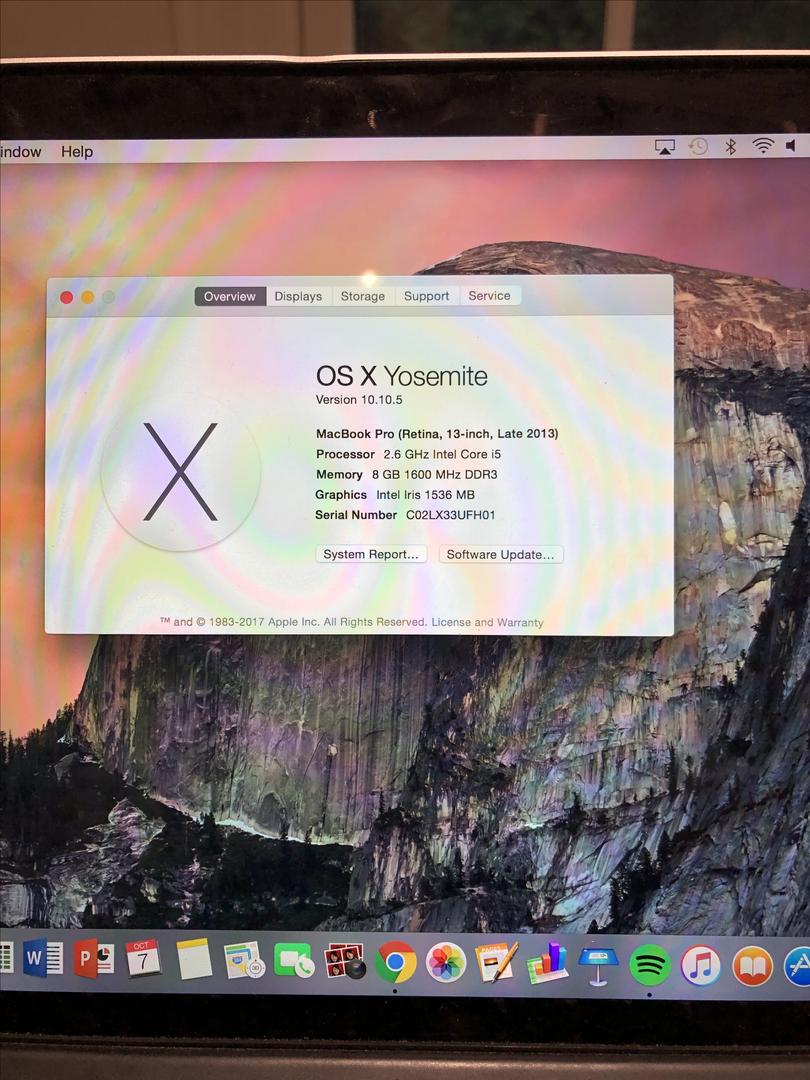Minimize About This Mac with yellow button
Screen dimensions: 810x1080
coord(87,298)
